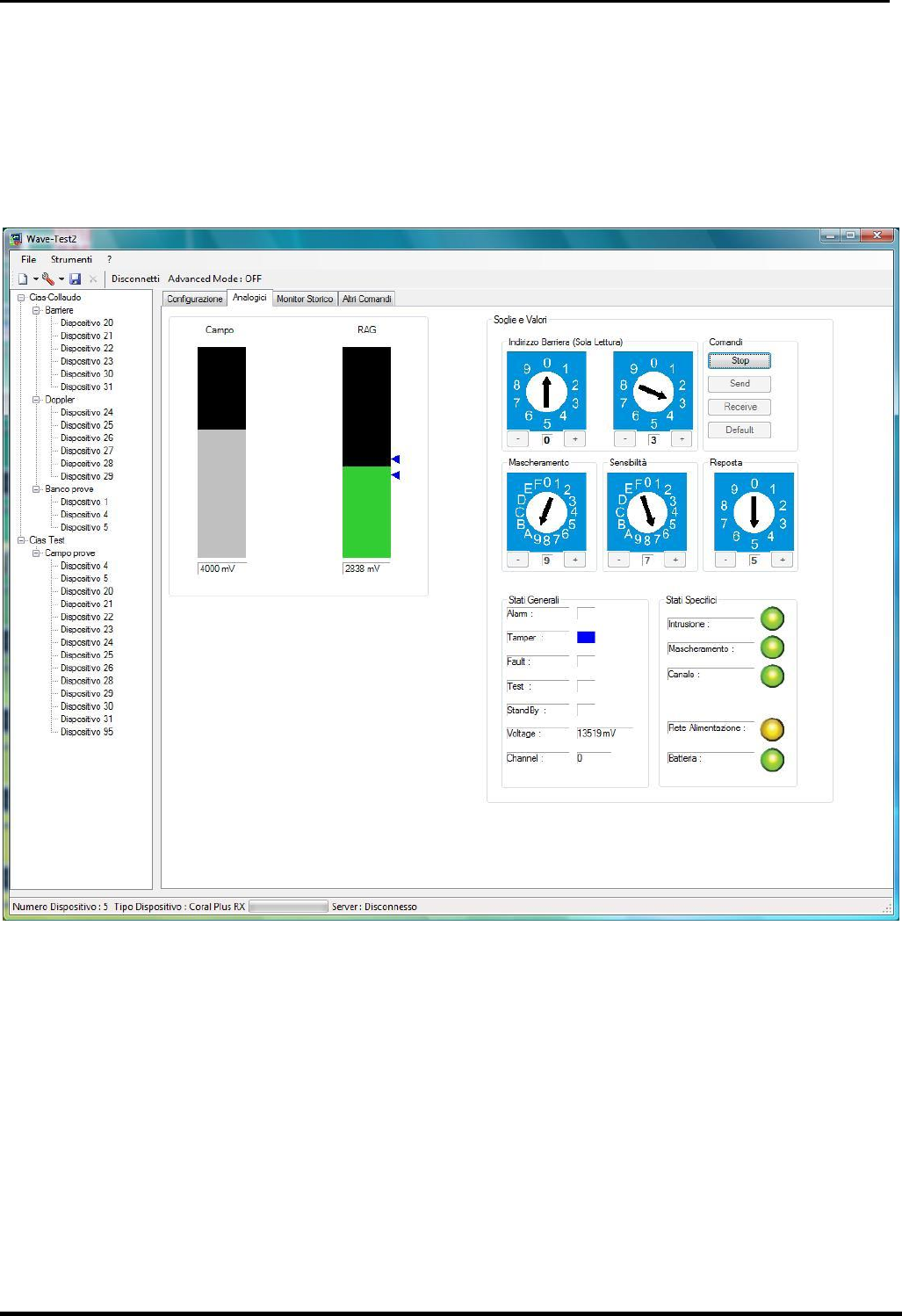
Task: Click the Mascheramento hex rotary dial
Action: [546, 511]
